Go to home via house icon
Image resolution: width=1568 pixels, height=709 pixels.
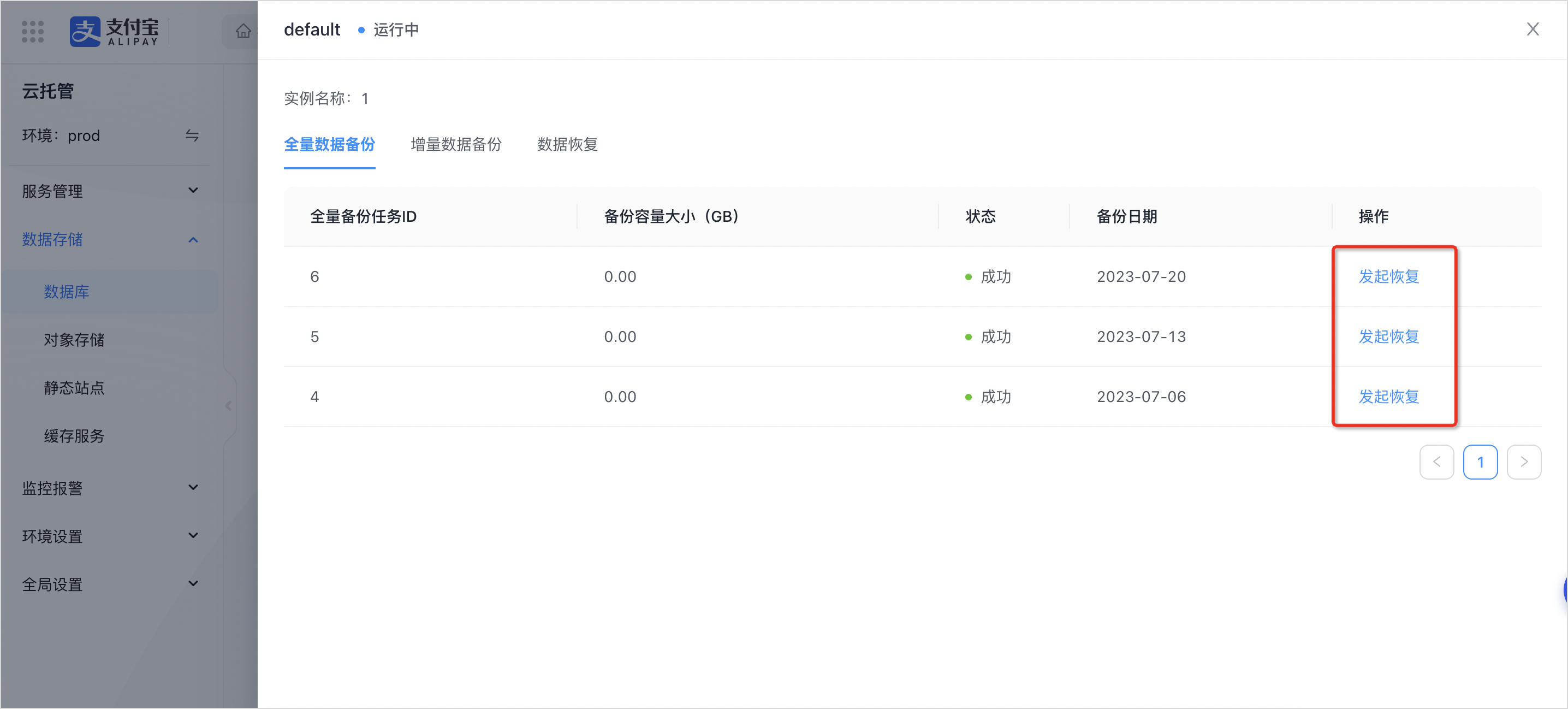point(243,31)
